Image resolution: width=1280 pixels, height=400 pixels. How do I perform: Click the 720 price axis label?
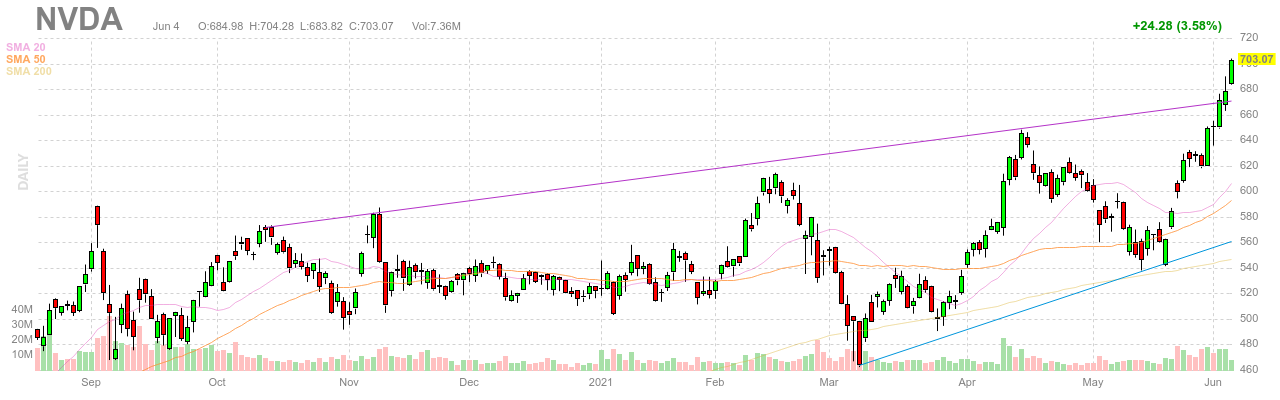[x=1249, y=37]
